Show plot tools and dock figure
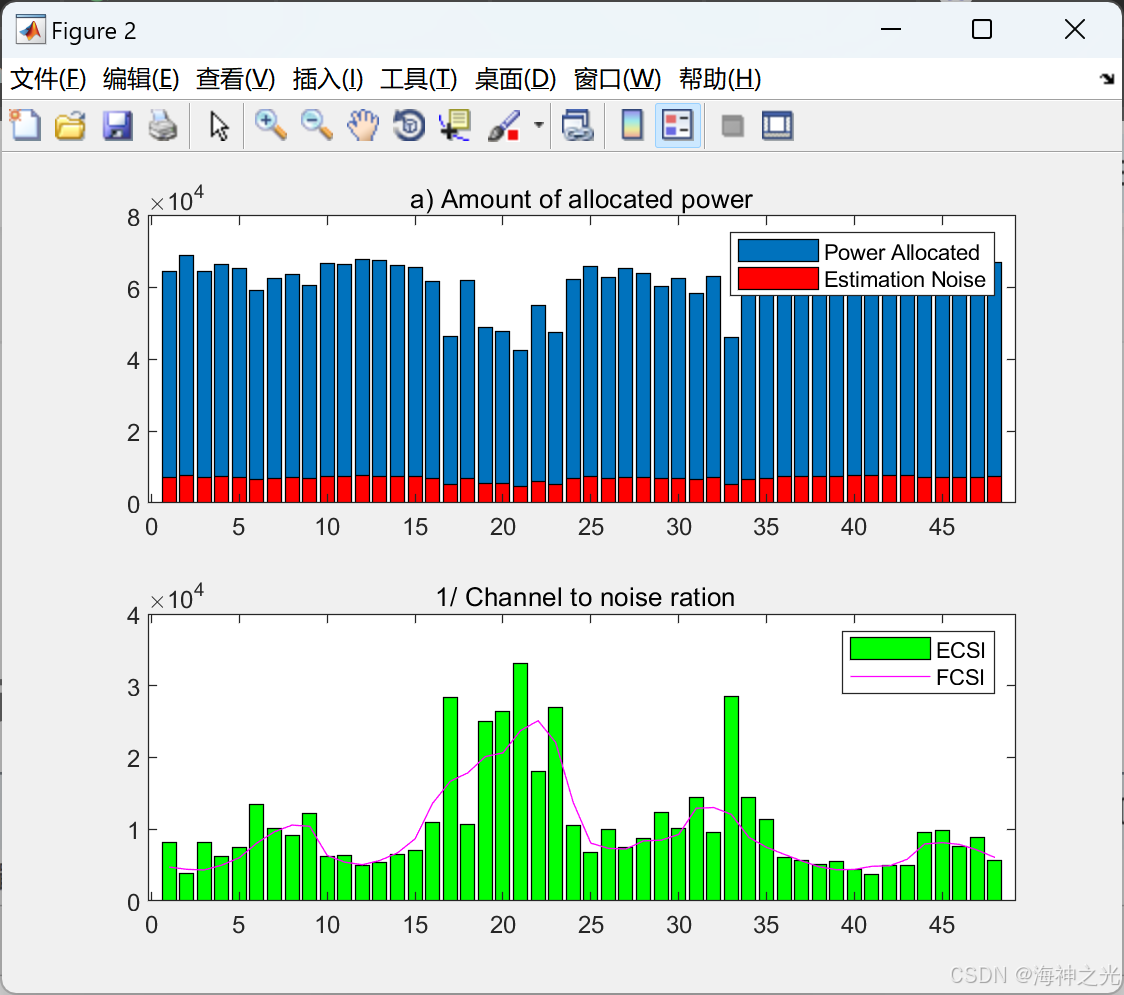The height and width of the screenshot is (995, 1124). [777, 125]
